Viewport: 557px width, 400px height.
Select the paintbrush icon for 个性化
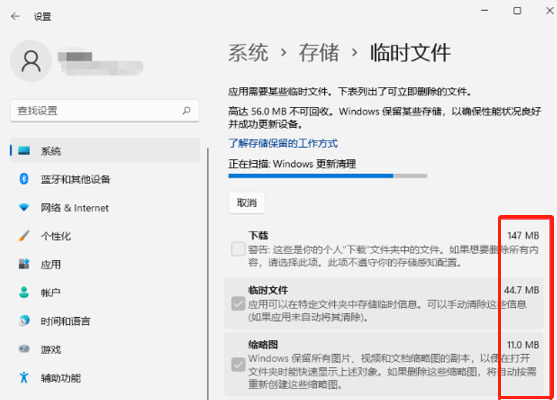24,236
